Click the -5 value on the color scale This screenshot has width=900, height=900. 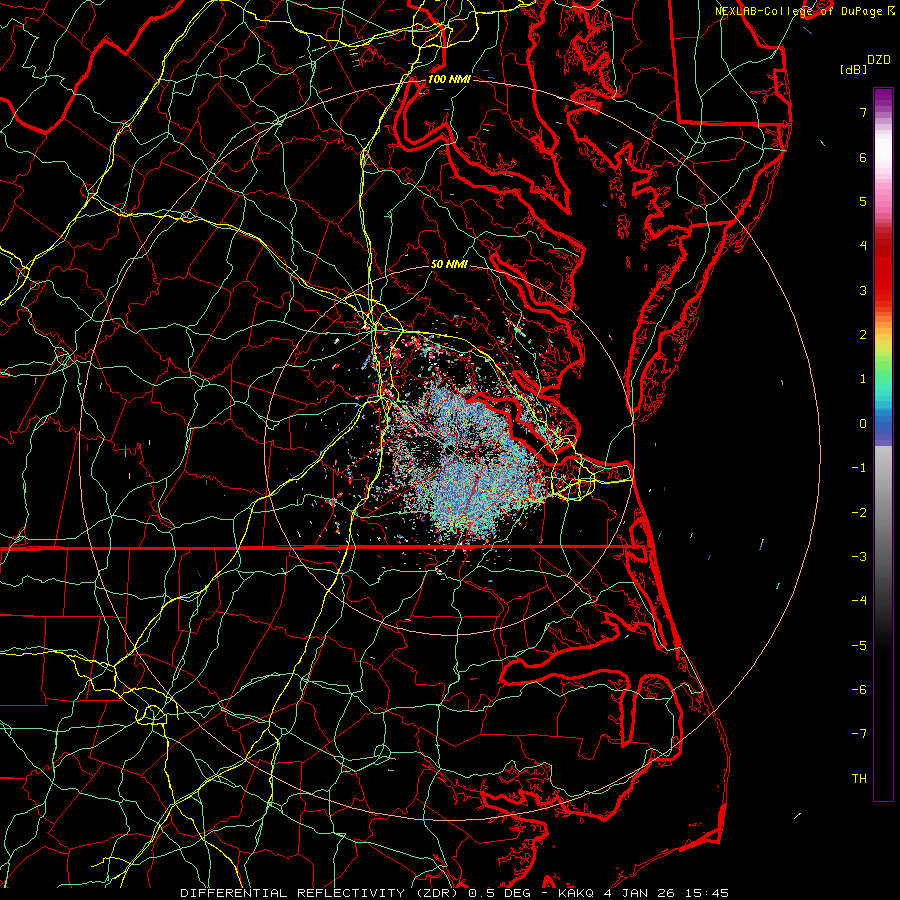click(859, 646)
